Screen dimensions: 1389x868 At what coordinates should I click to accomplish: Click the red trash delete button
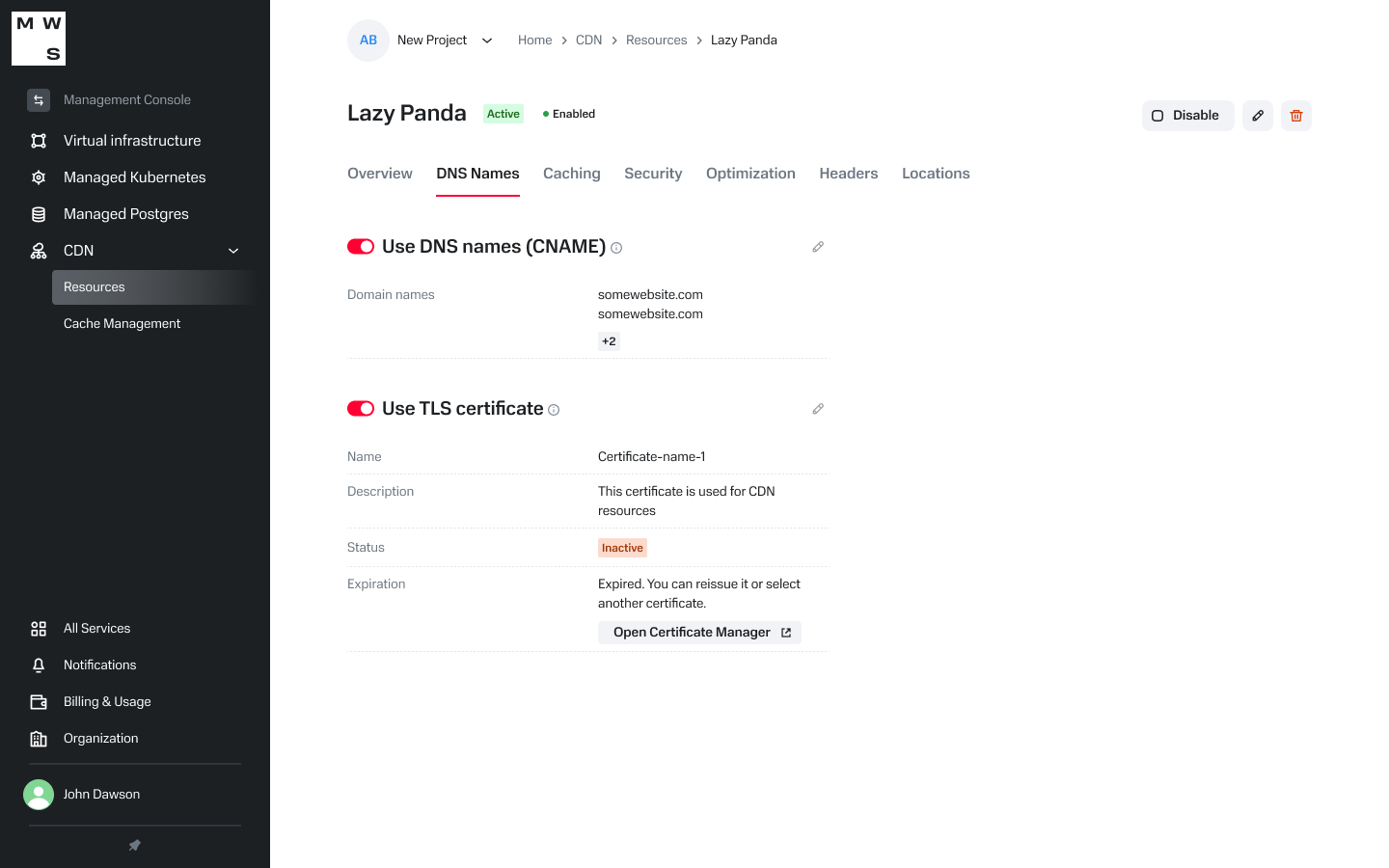coord(1296,116)
